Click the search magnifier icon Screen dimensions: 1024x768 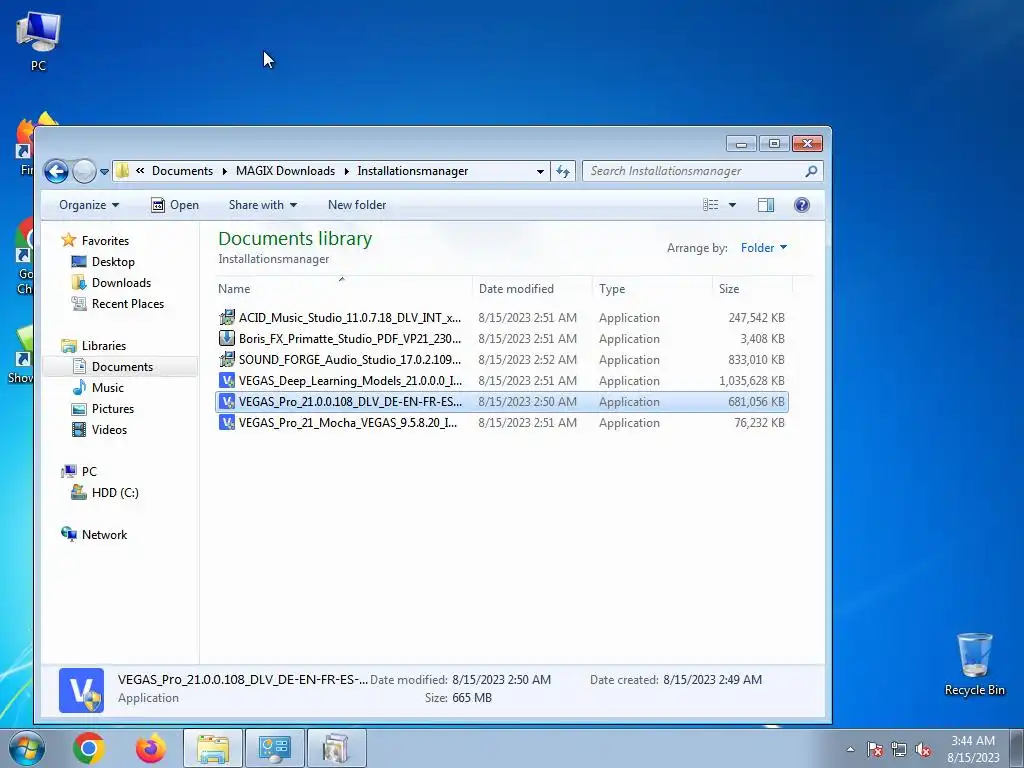(x=811, y=171)
